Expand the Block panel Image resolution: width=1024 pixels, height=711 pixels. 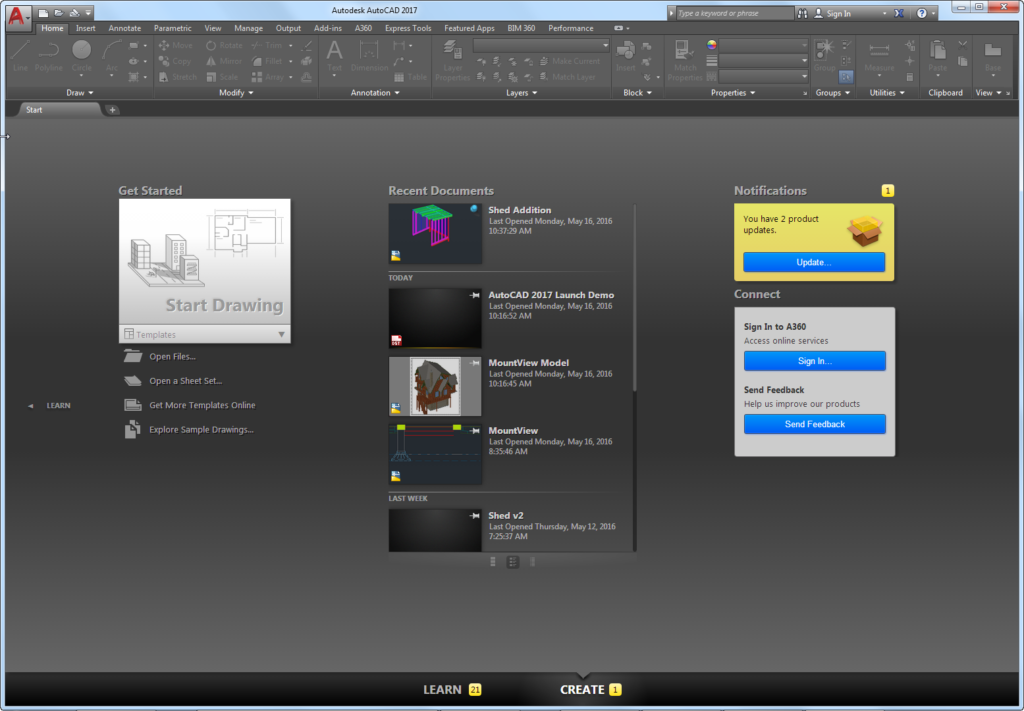coord(637,93)
